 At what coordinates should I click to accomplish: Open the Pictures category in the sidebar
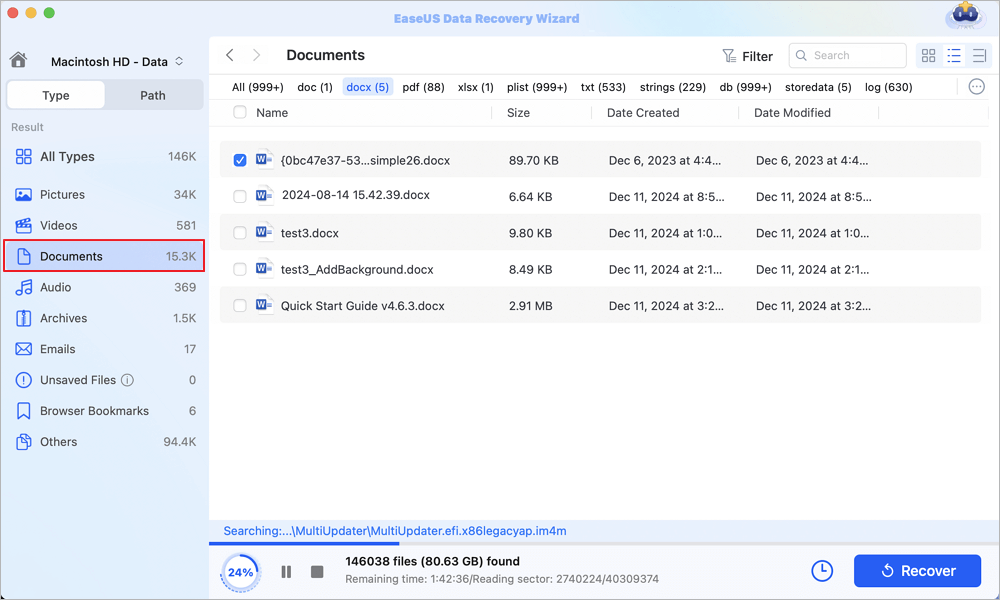coord(62,195)
